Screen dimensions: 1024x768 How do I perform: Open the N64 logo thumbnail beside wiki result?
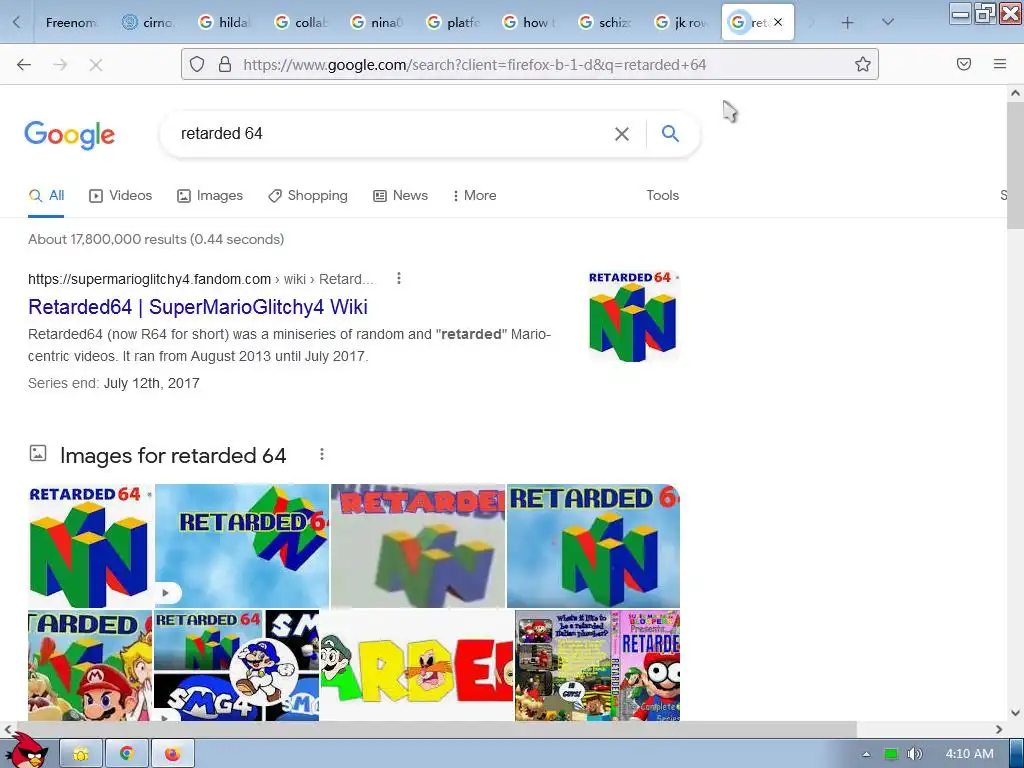click(633, 316)
